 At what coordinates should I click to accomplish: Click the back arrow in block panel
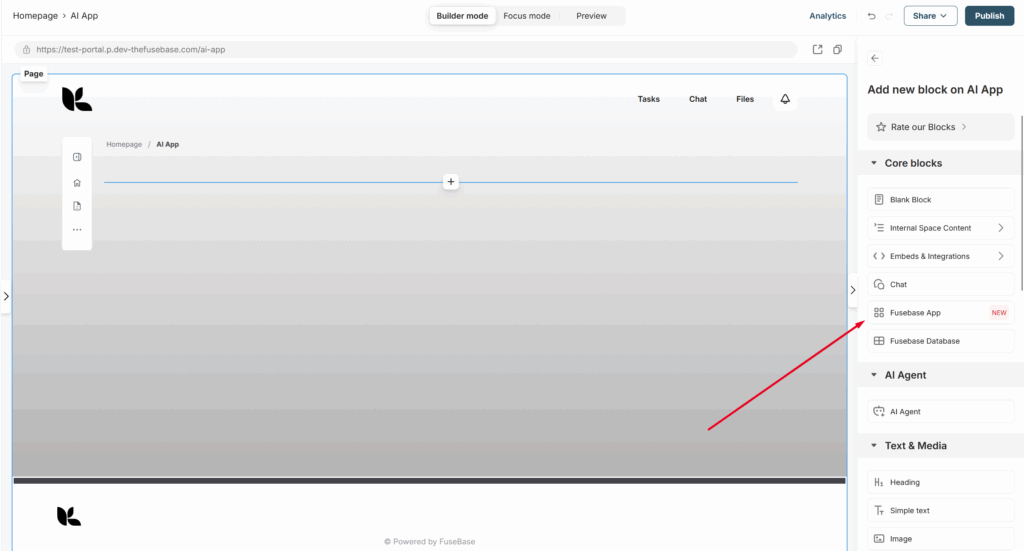[x=875, y=58]
